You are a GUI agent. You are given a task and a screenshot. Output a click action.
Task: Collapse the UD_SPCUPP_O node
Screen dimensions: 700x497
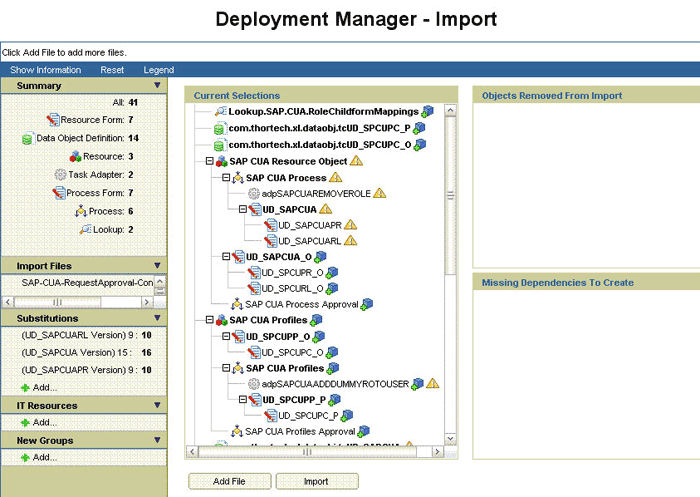click(x=226, y=336)
